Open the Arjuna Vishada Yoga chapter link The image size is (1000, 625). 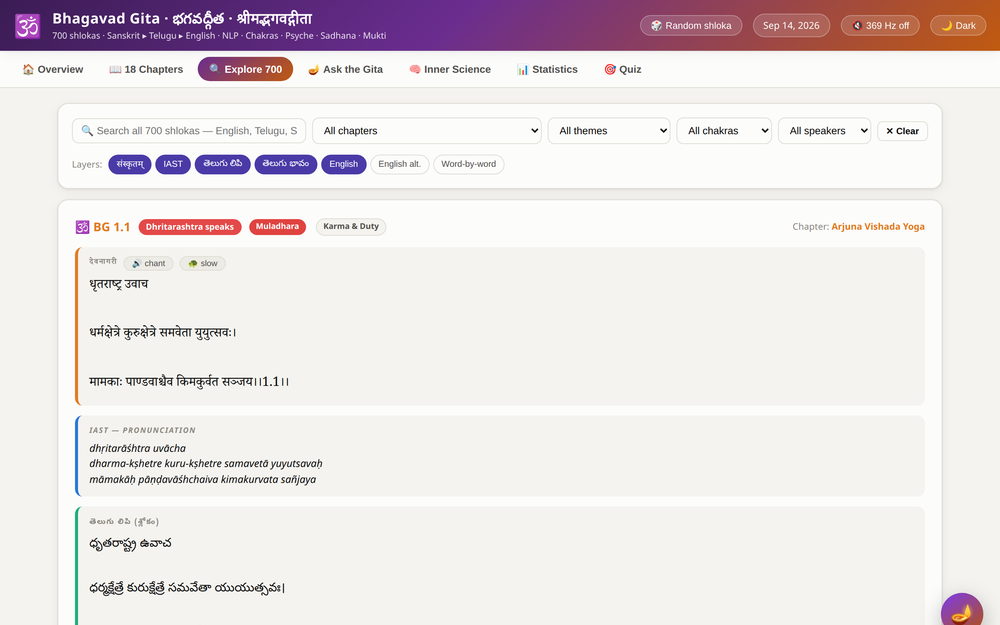pos(878,226)
